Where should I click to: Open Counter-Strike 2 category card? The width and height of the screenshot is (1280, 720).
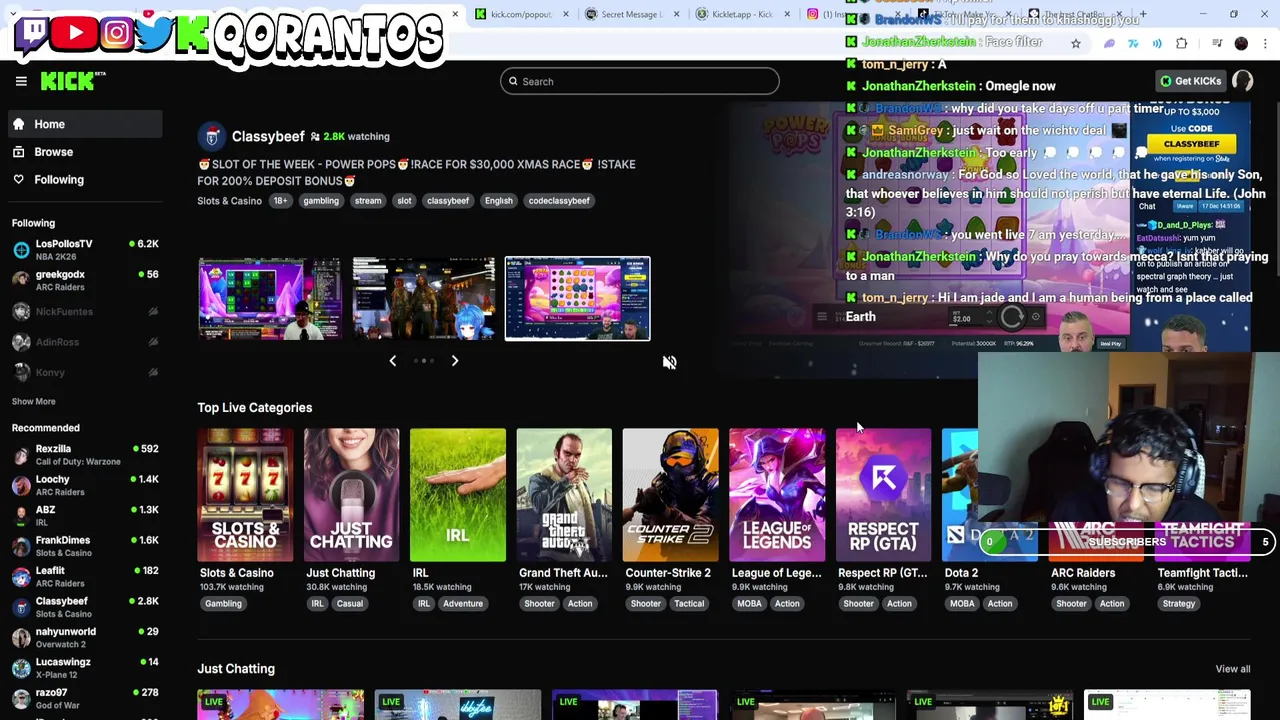point(670,495)
